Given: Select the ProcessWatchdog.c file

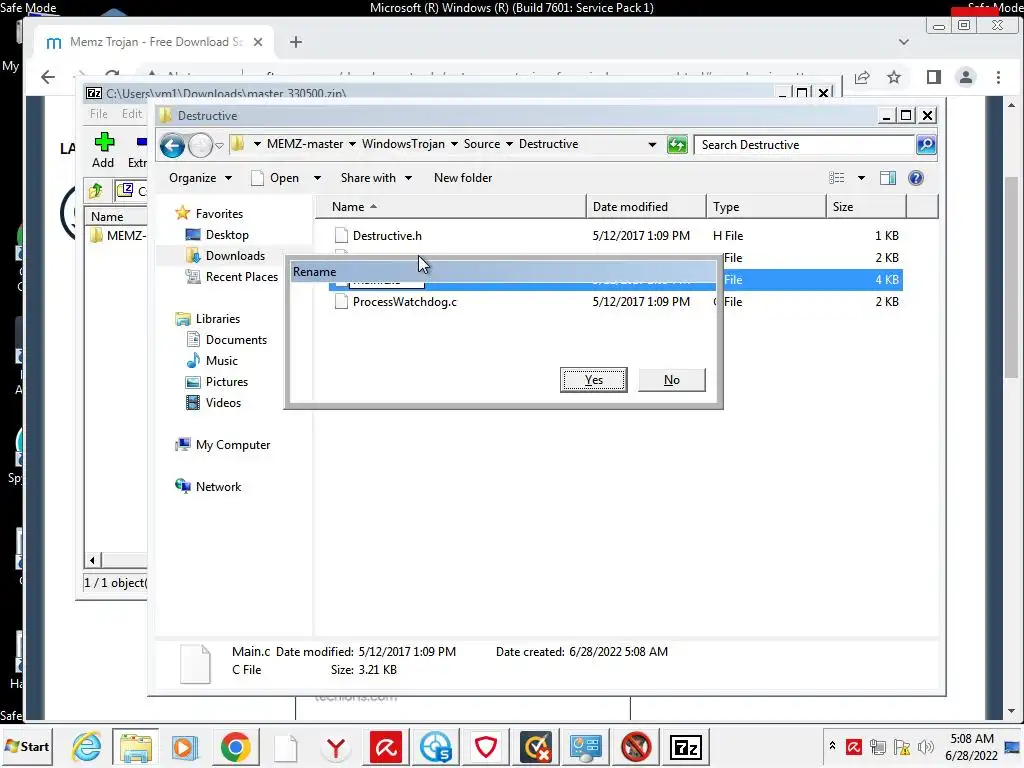Looking at the screenshot, I should point(404,302).
